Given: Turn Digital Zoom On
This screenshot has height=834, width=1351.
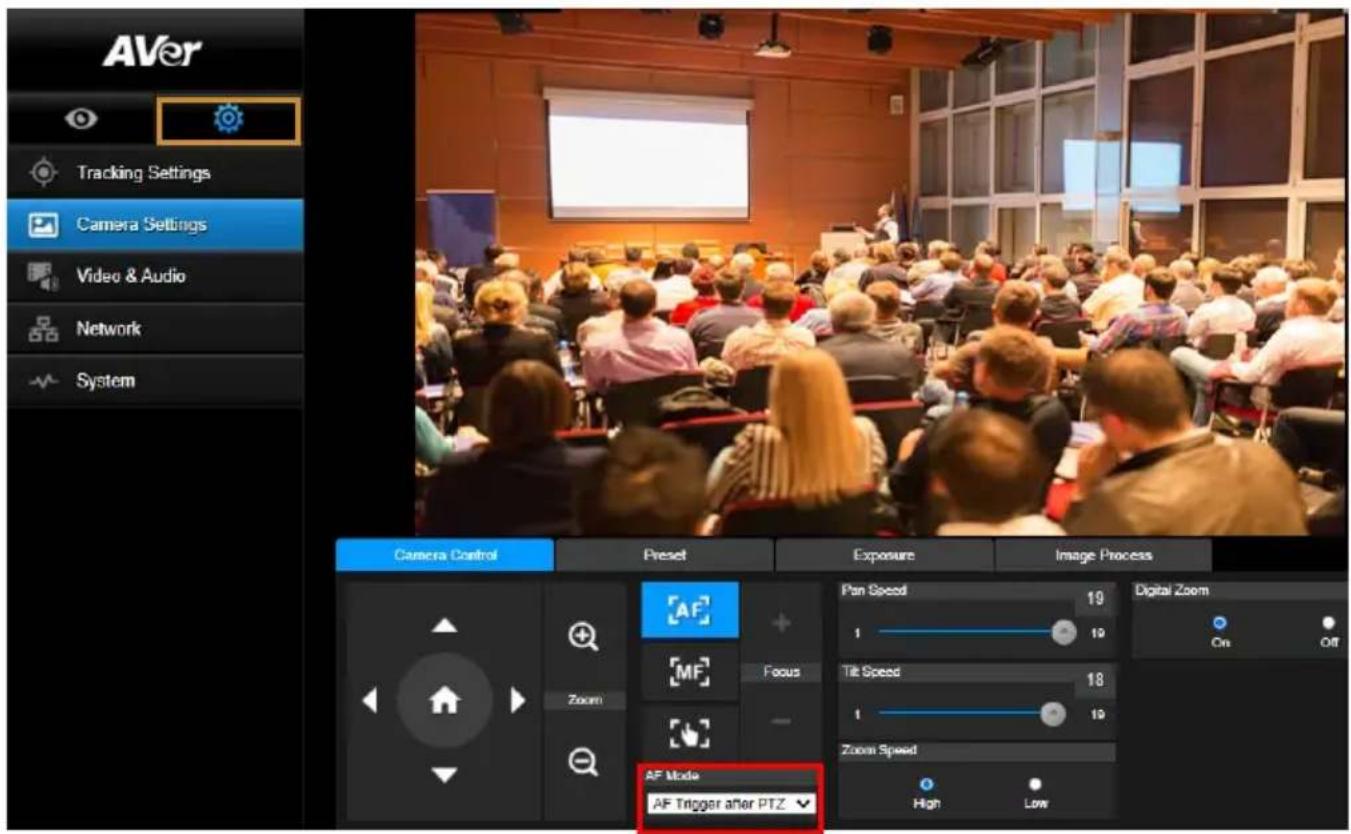Looking at the screenshot, I should pyautogui.click(x=1220, y=622).
